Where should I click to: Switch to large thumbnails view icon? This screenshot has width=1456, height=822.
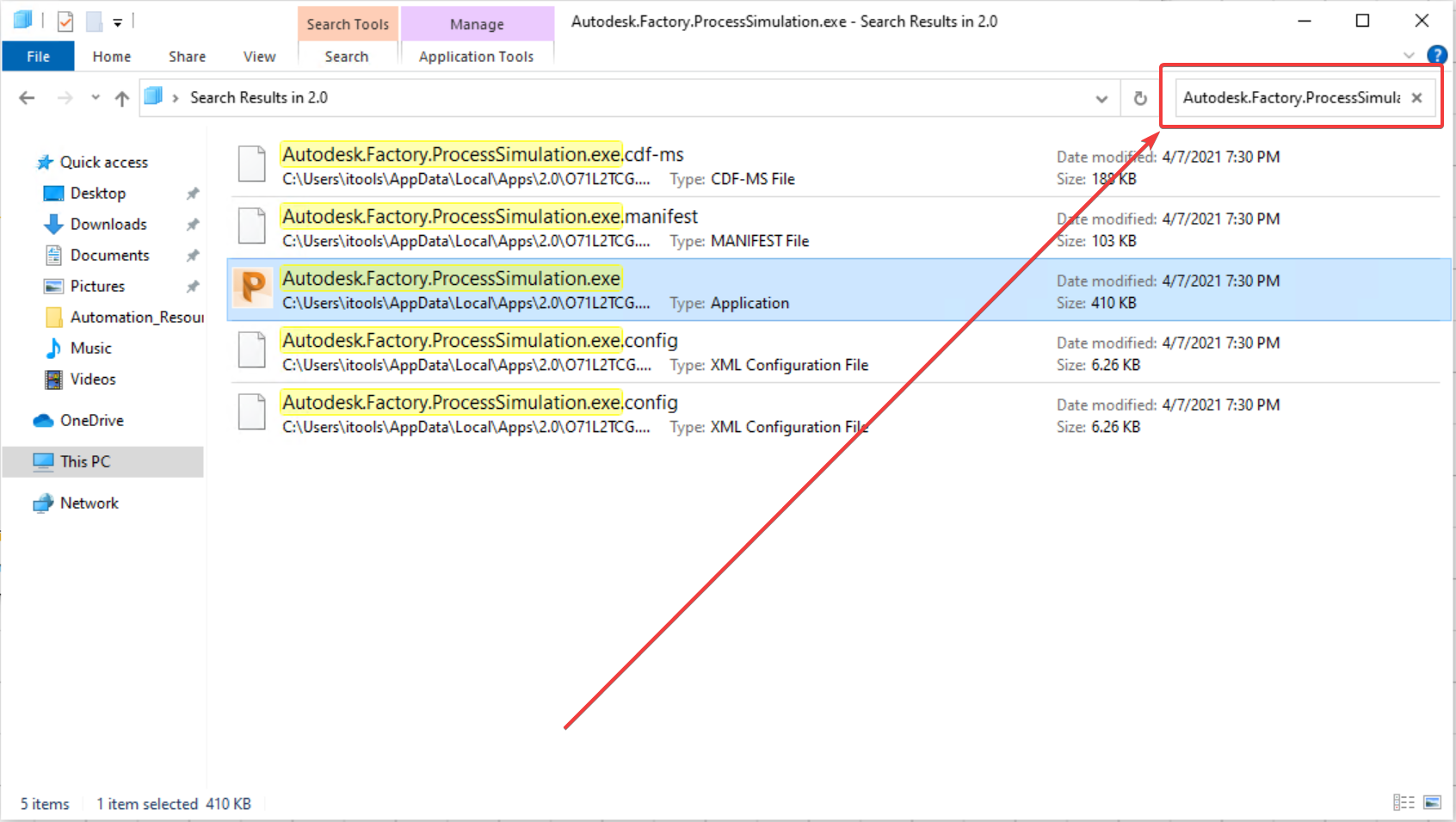[x=1432, y=802]
